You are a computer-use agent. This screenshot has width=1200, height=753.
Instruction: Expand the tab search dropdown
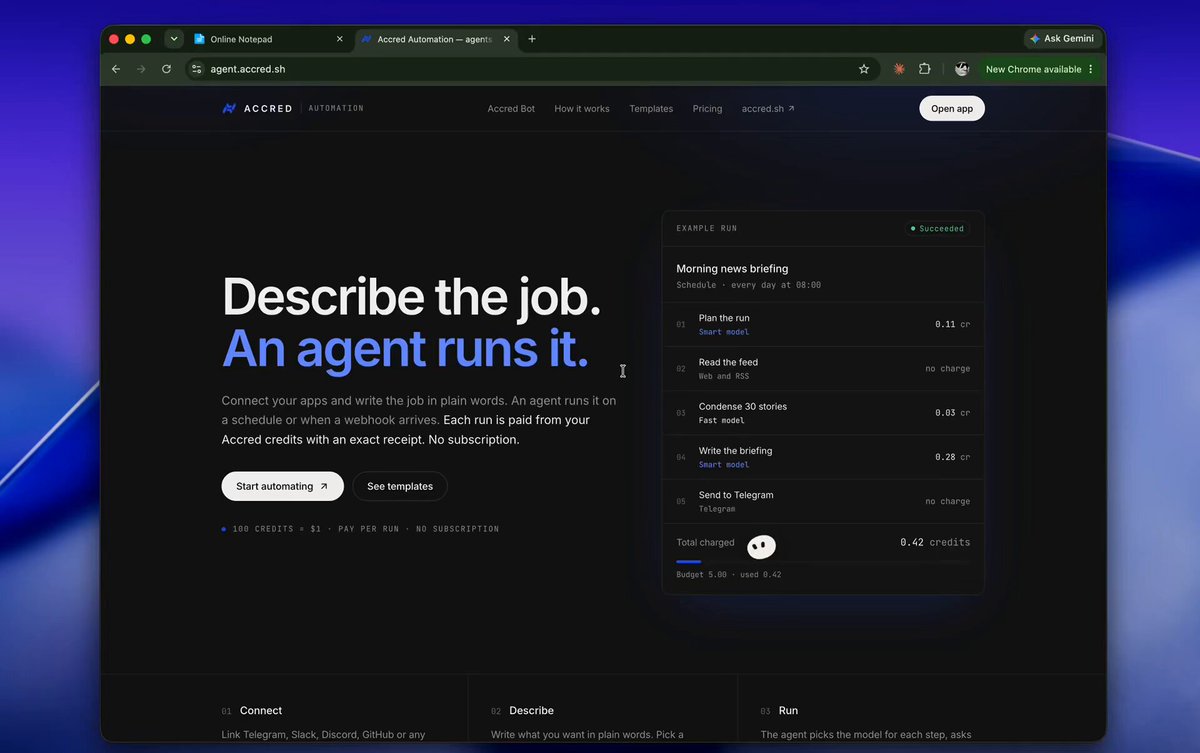pyautogui.click(x=174, y=39)
